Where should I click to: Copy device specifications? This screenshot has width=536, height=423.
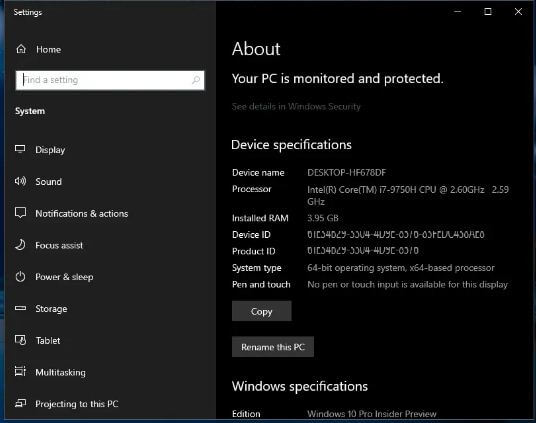(262, 311)
